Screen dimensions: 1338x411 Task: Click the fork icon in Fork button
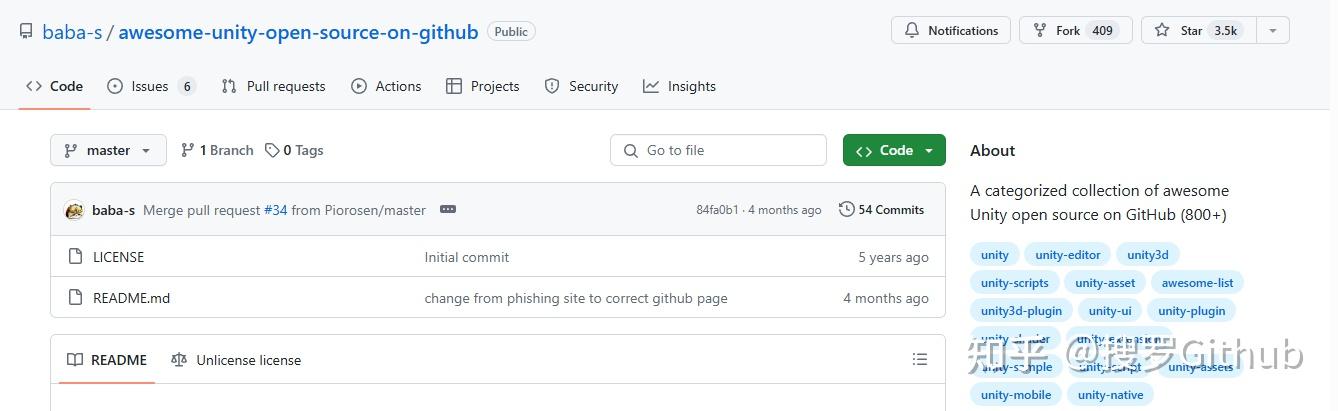point(1040,31)
